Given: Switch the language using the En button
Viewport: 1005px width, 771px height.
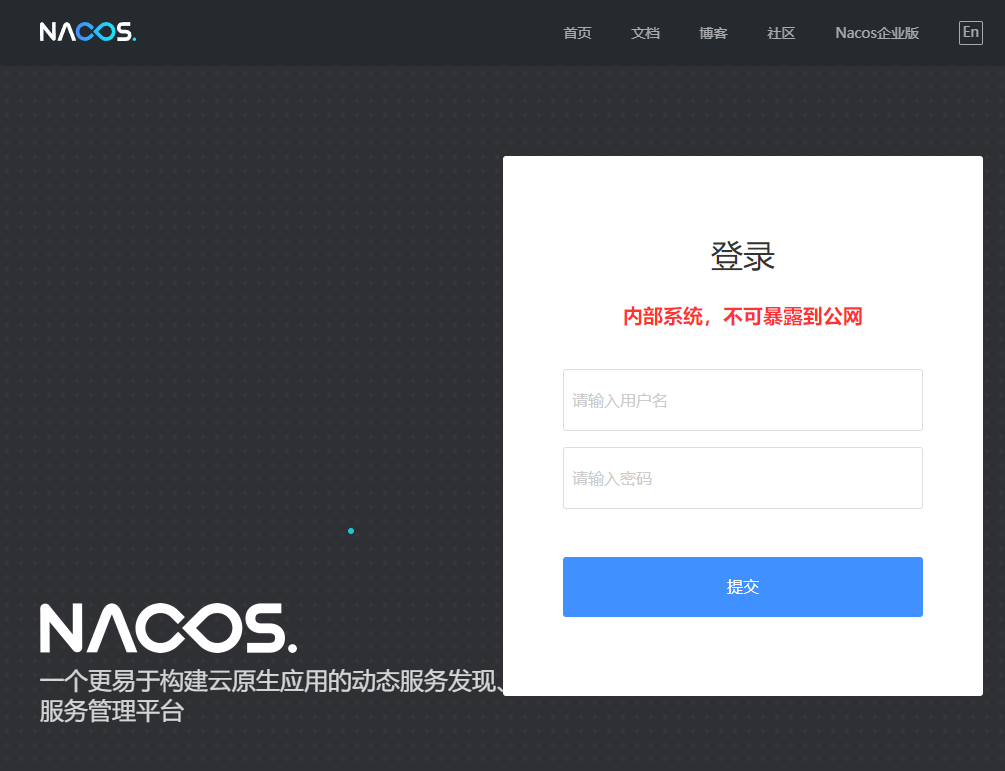Looking at the screenshot, I should [970, 33].
